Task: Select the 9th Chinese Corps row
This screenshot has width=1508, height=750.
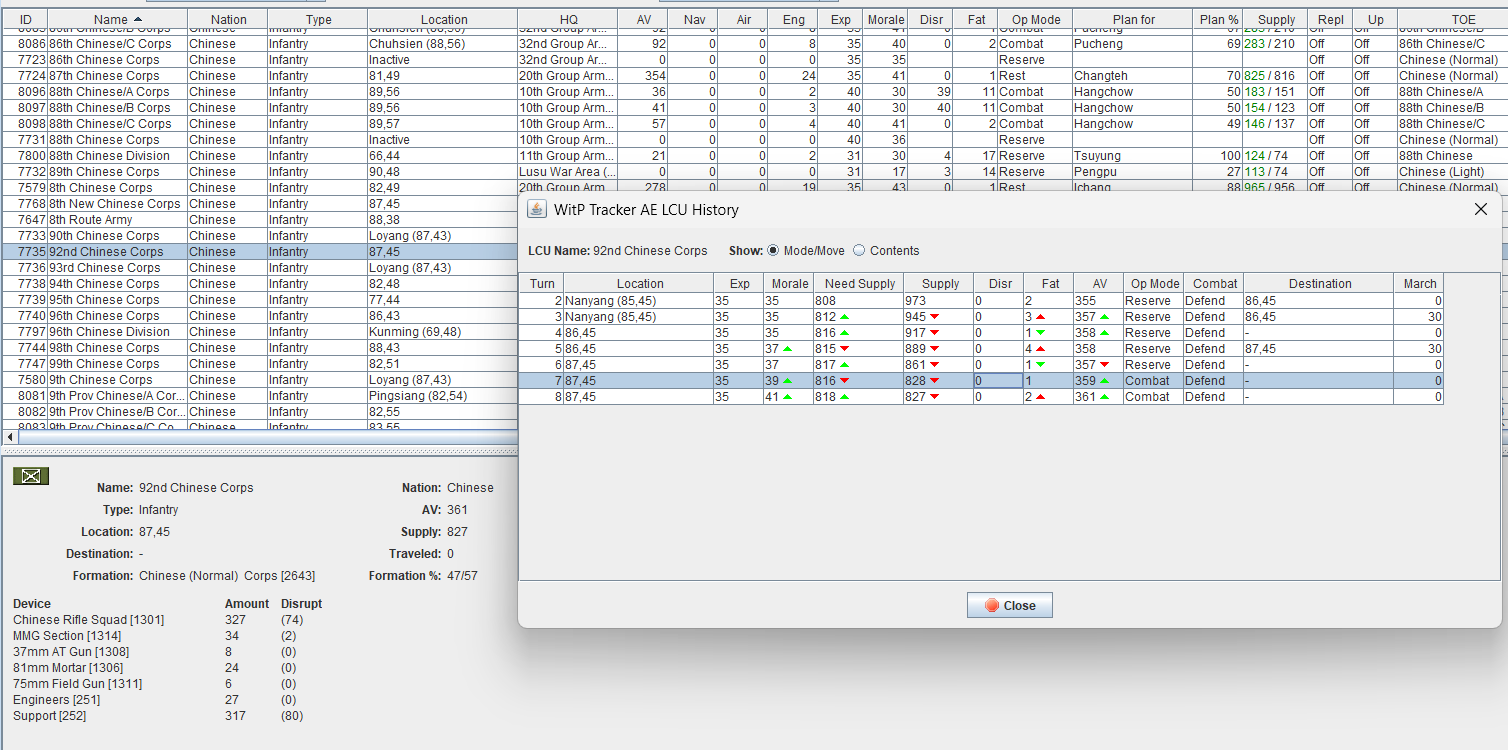Action: click(260, 380)
